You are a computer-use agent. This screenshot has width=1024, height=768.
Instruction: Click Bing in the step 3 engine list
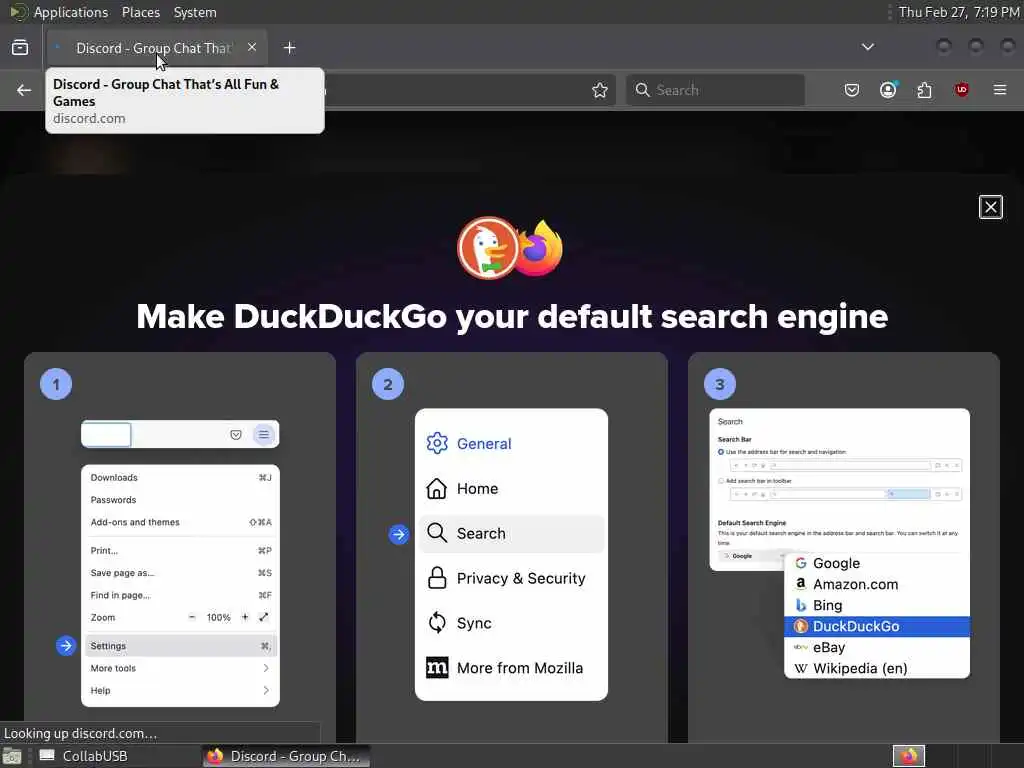pyautogui.click(x=877, y=605)
